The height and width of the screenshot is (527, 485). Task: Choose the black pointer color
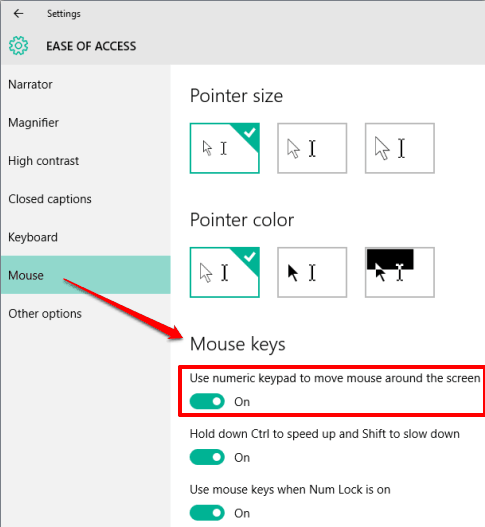click(312, 272)
